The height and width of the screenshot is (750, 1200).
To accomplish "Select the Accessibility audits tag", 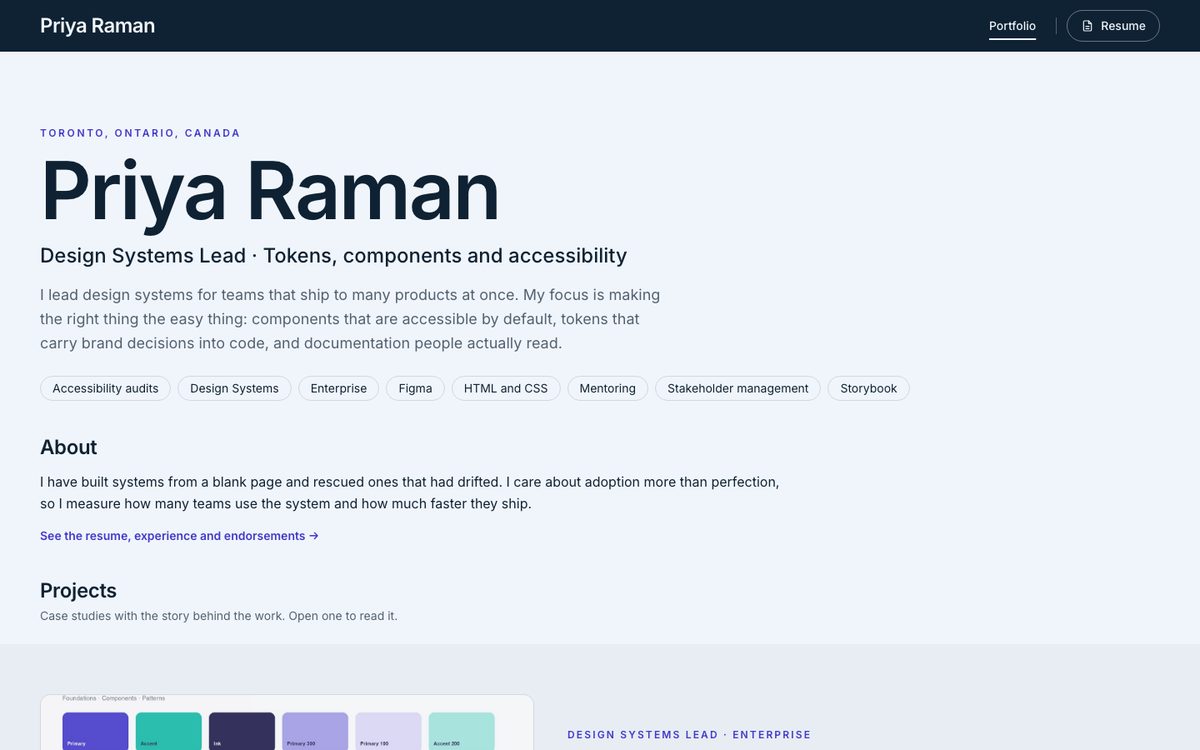I will [x=105, y=388].
